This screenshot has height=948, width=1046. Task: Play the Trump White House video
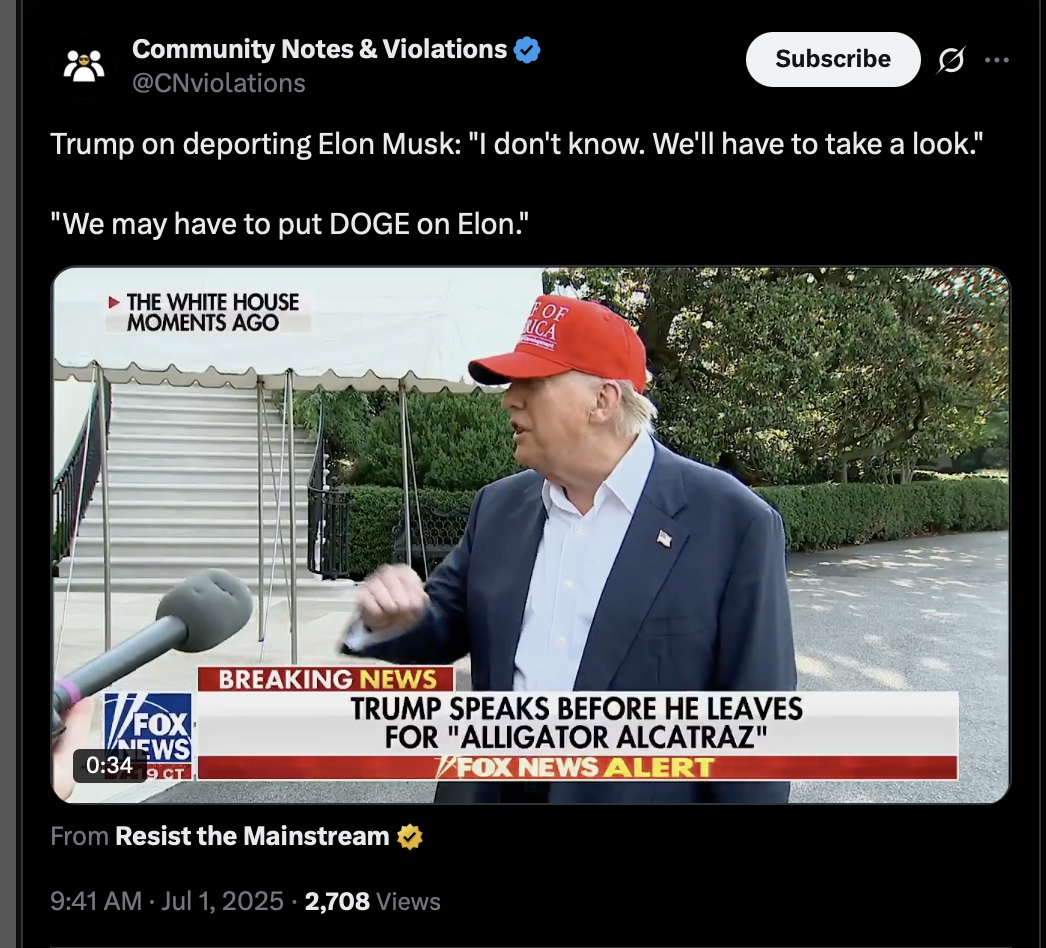click(x=531, y=535)
